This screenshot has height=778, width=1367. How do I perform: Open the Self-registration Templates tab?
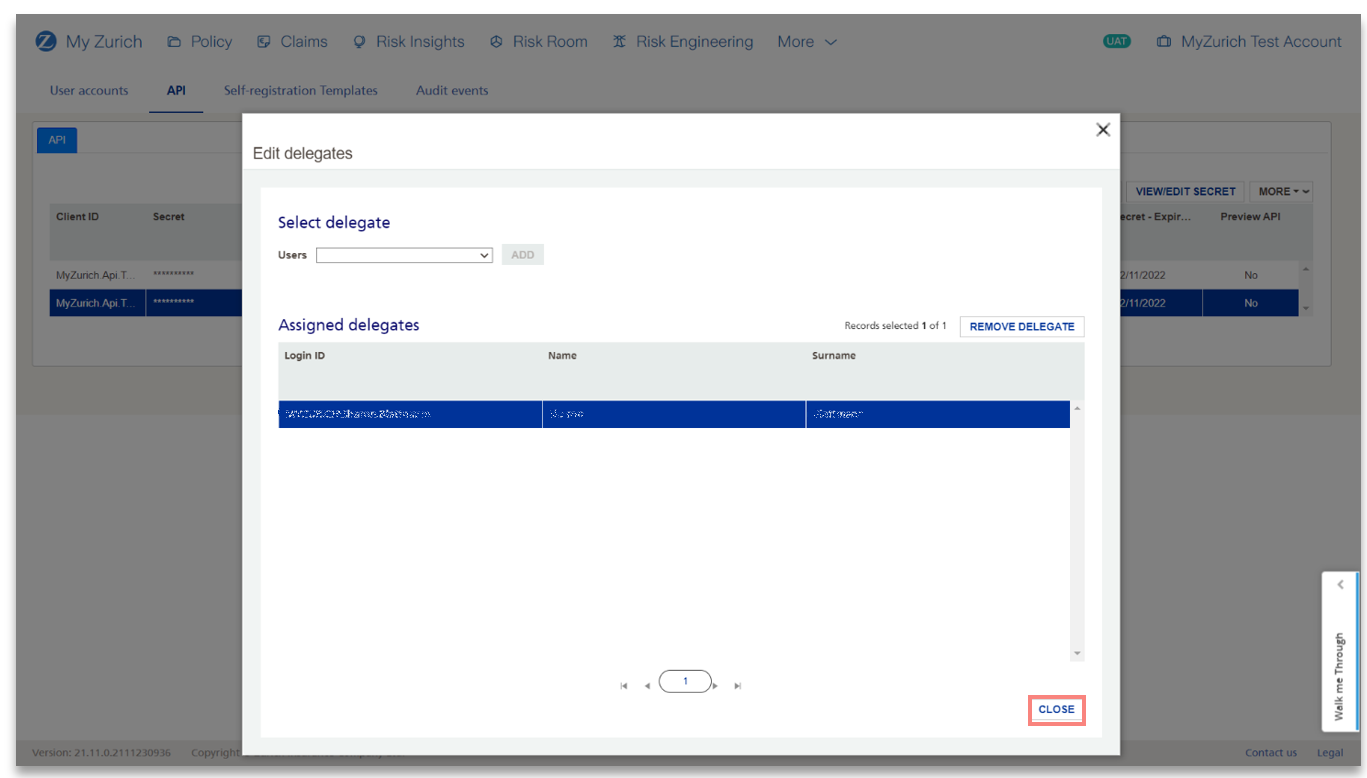301,90
